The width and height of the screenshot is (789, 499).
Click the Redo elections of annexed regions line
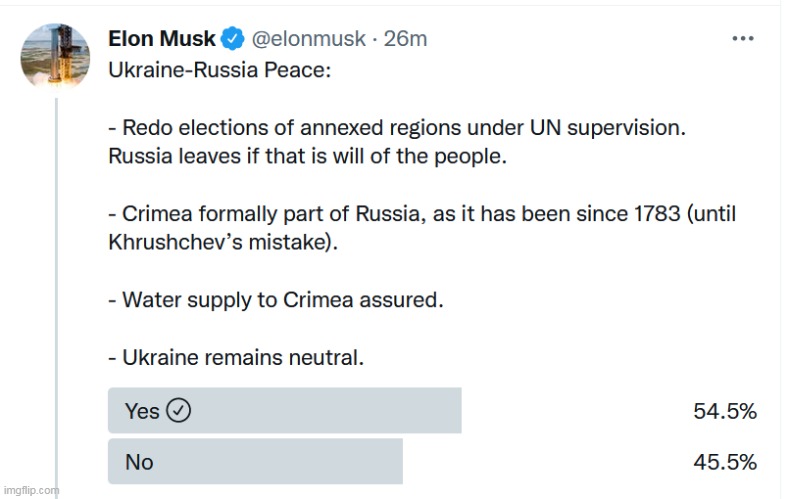[x=398, y=128]
